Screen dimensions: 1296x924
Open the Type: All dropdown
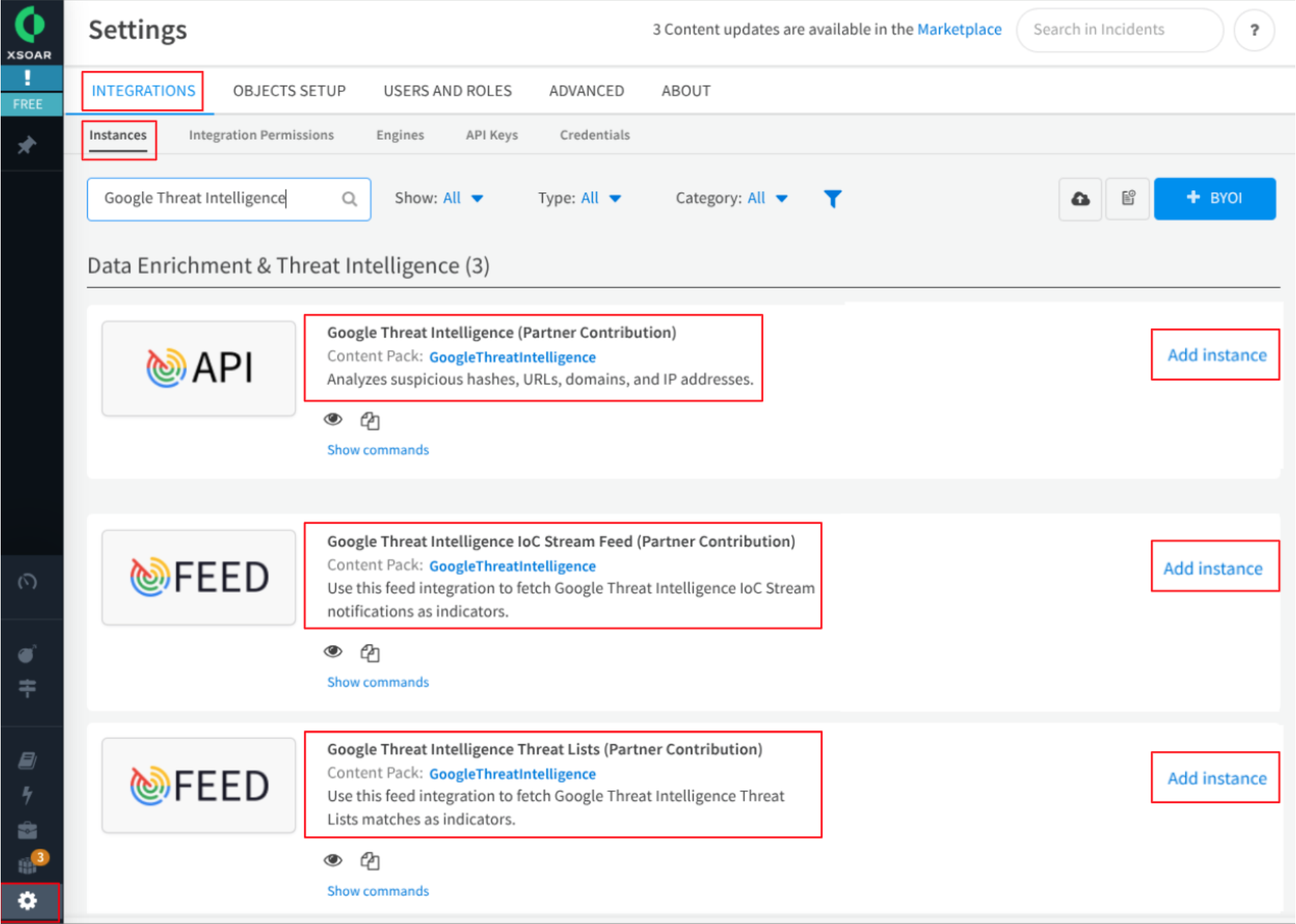[x=580, y=198]
